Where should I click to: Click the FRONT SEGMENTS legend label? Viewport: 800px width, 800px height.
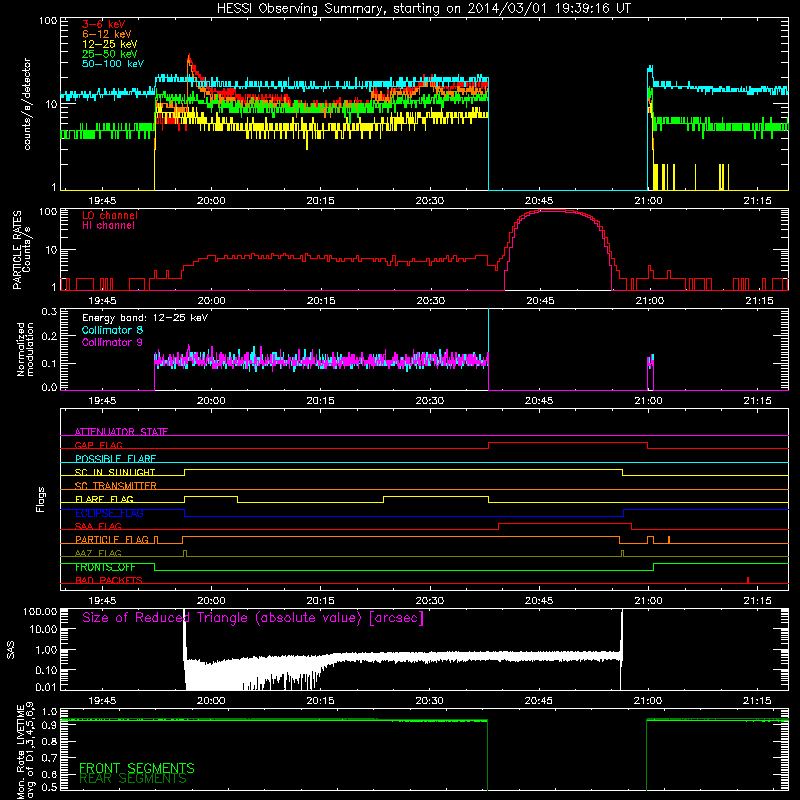(x=137, y=768)
